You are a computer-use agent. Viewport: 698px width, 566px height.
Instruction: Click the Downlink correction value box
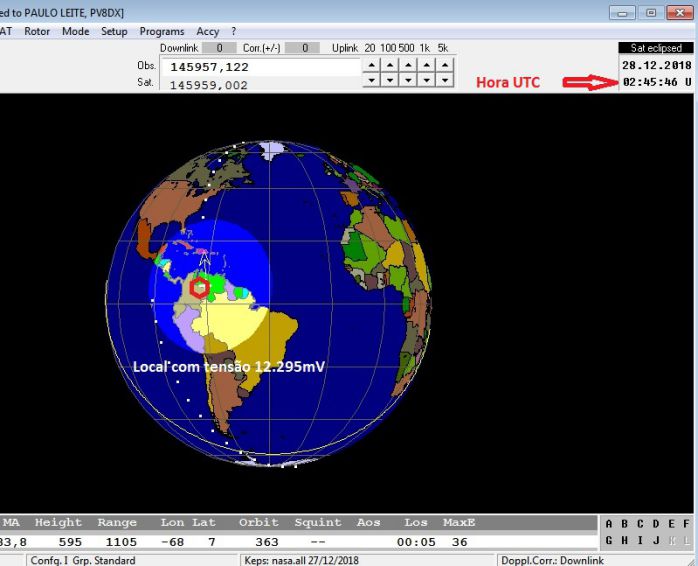pos(219,48)
